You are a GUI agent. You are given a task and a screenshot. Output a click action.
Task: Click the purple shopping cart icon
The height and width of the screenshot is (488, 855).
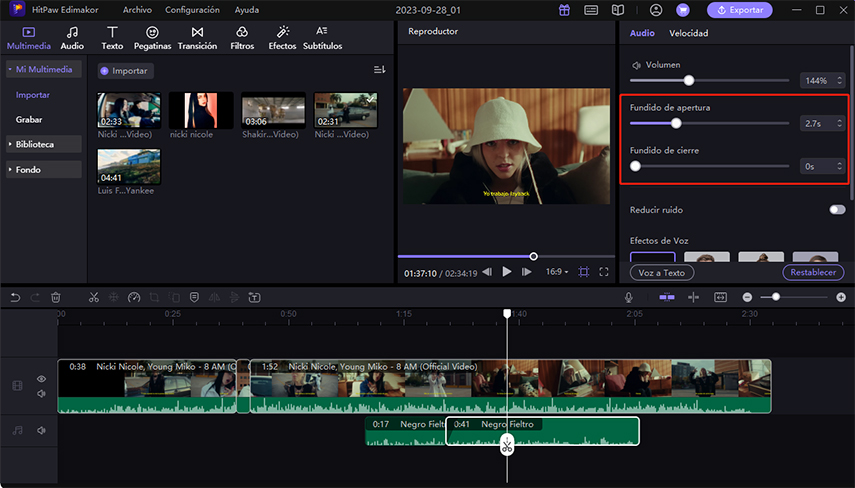tap(683, 10)
